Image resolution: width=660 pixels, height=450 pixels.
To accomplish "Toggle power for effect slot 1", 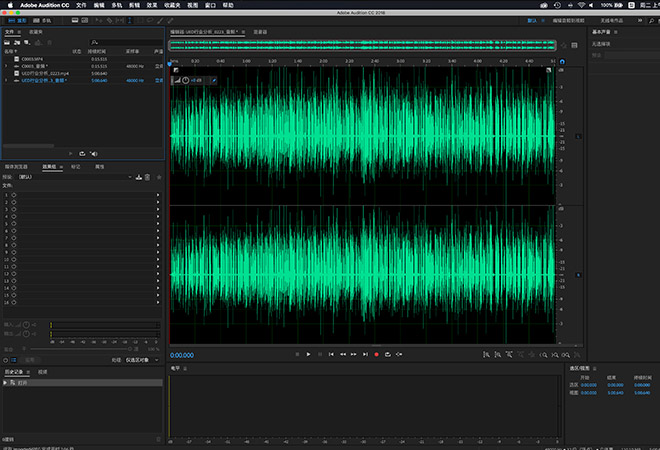I will [x=14, y=196].
